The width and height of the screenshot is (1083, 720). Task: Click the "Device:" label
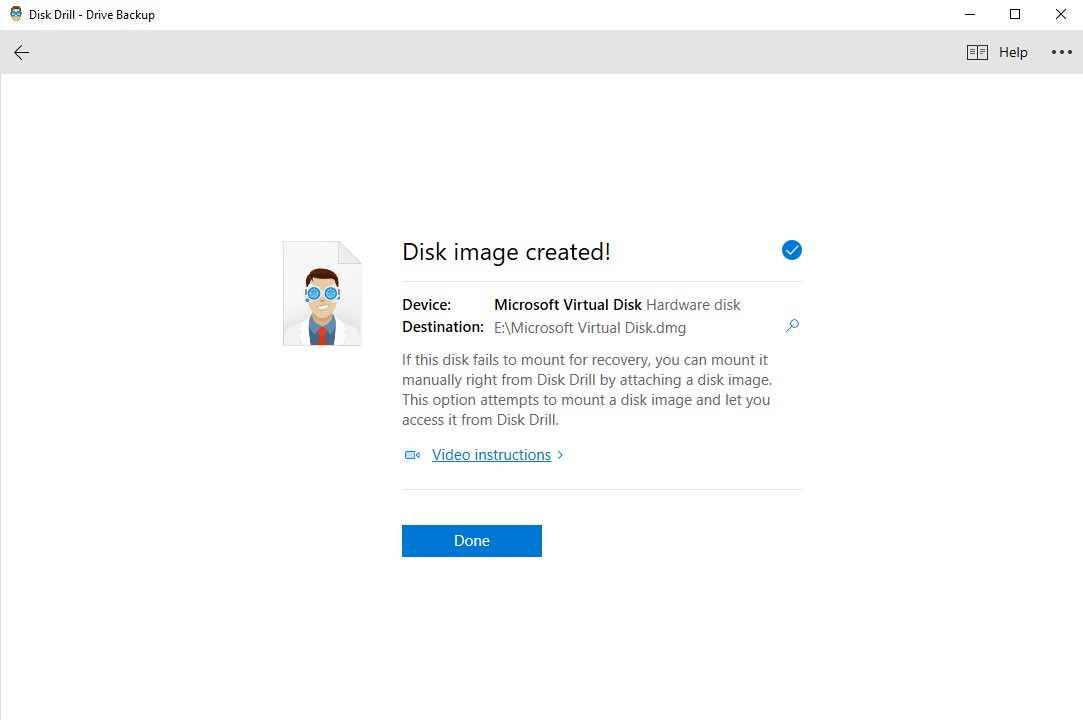(427, 305)
